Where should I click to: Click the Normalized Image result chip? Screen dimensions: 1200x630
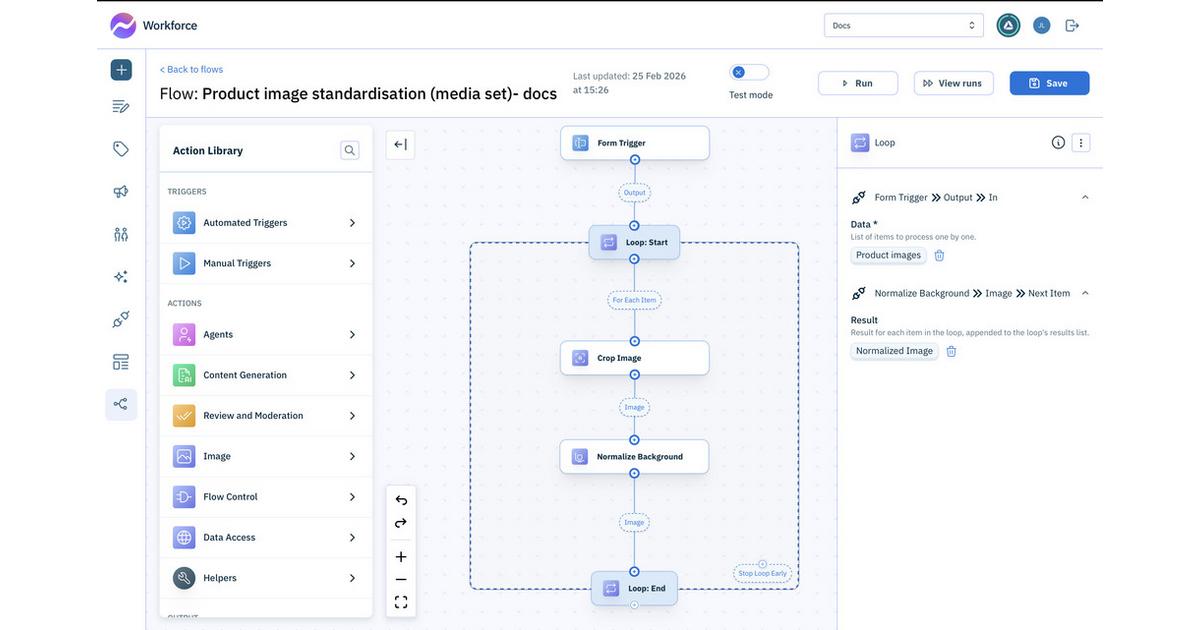(895, 351)
